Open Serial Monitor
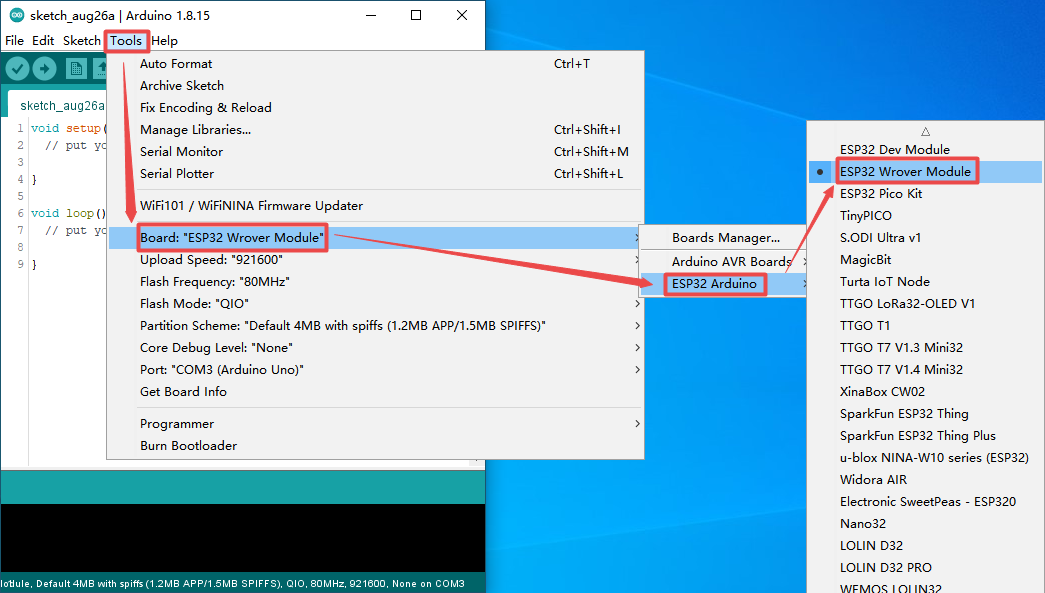This screenshot has height=593, width=1045. (375, 152)
